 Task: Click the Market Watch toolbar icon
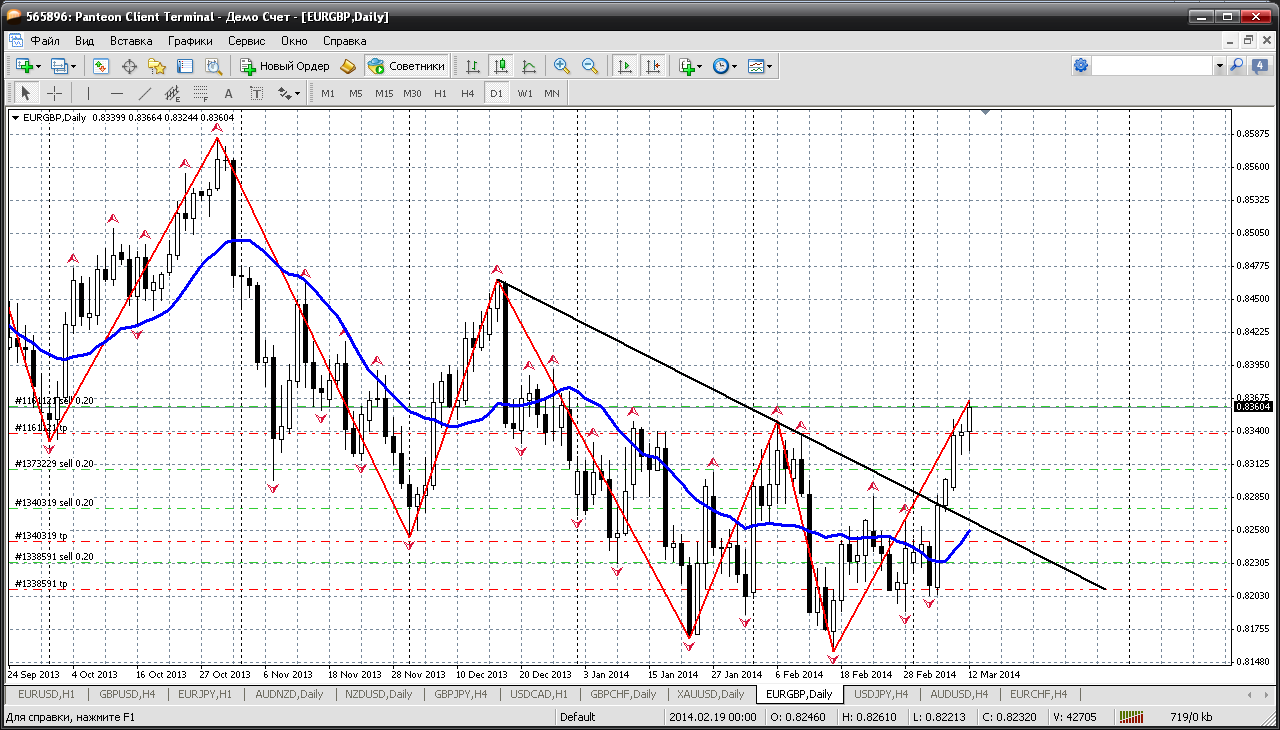101,66
